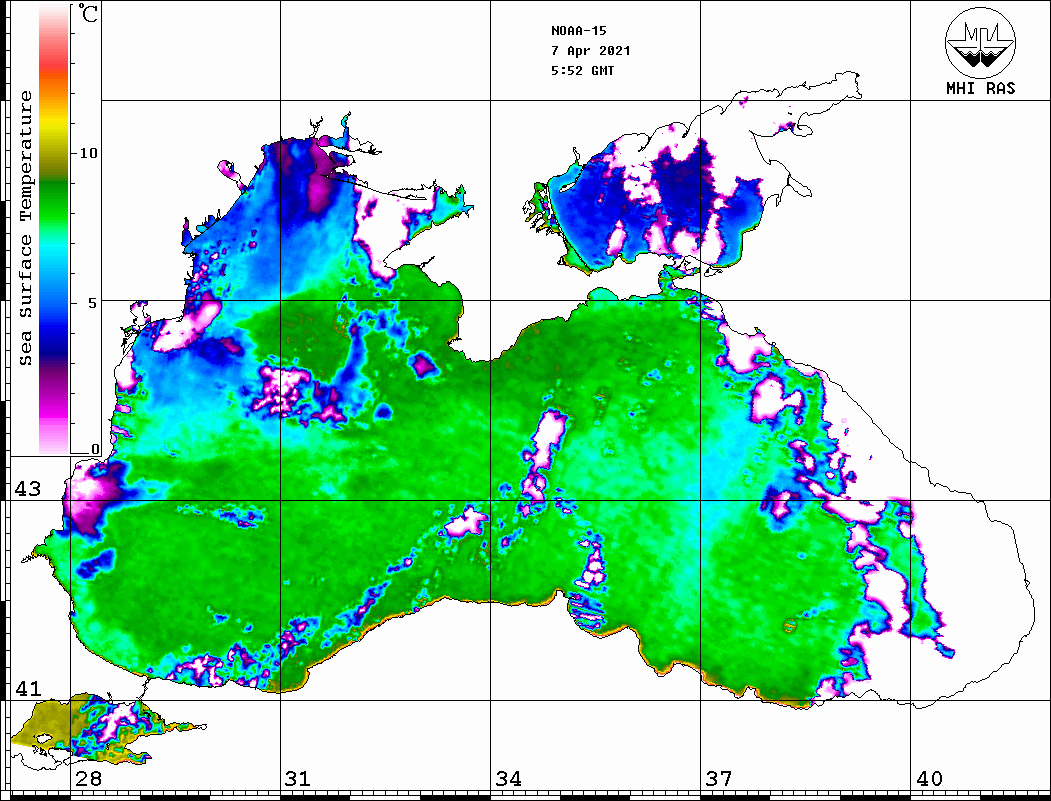Click longitude label '31'
The image size is (1051, 801).
298,779
